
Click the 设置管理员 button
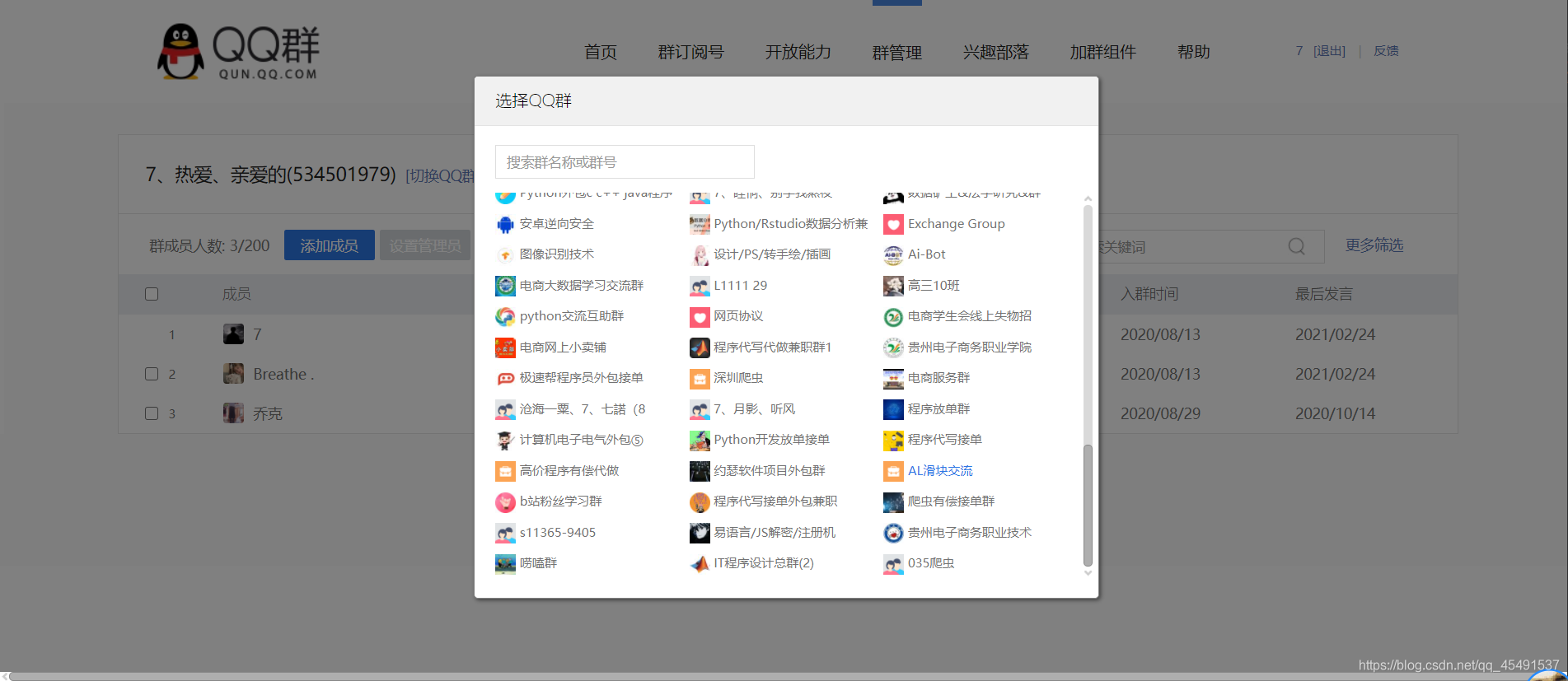[x=425, y=245]
